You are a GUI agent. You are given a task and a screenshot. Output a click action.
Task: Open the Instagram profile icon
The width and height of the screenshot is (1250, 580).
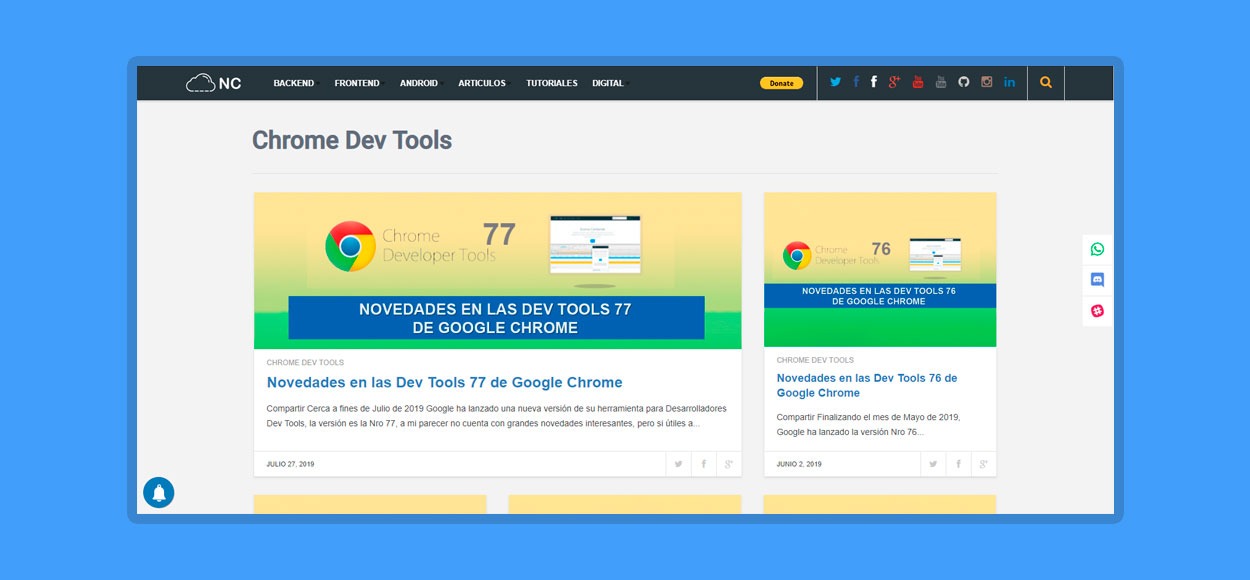point(987,82)
